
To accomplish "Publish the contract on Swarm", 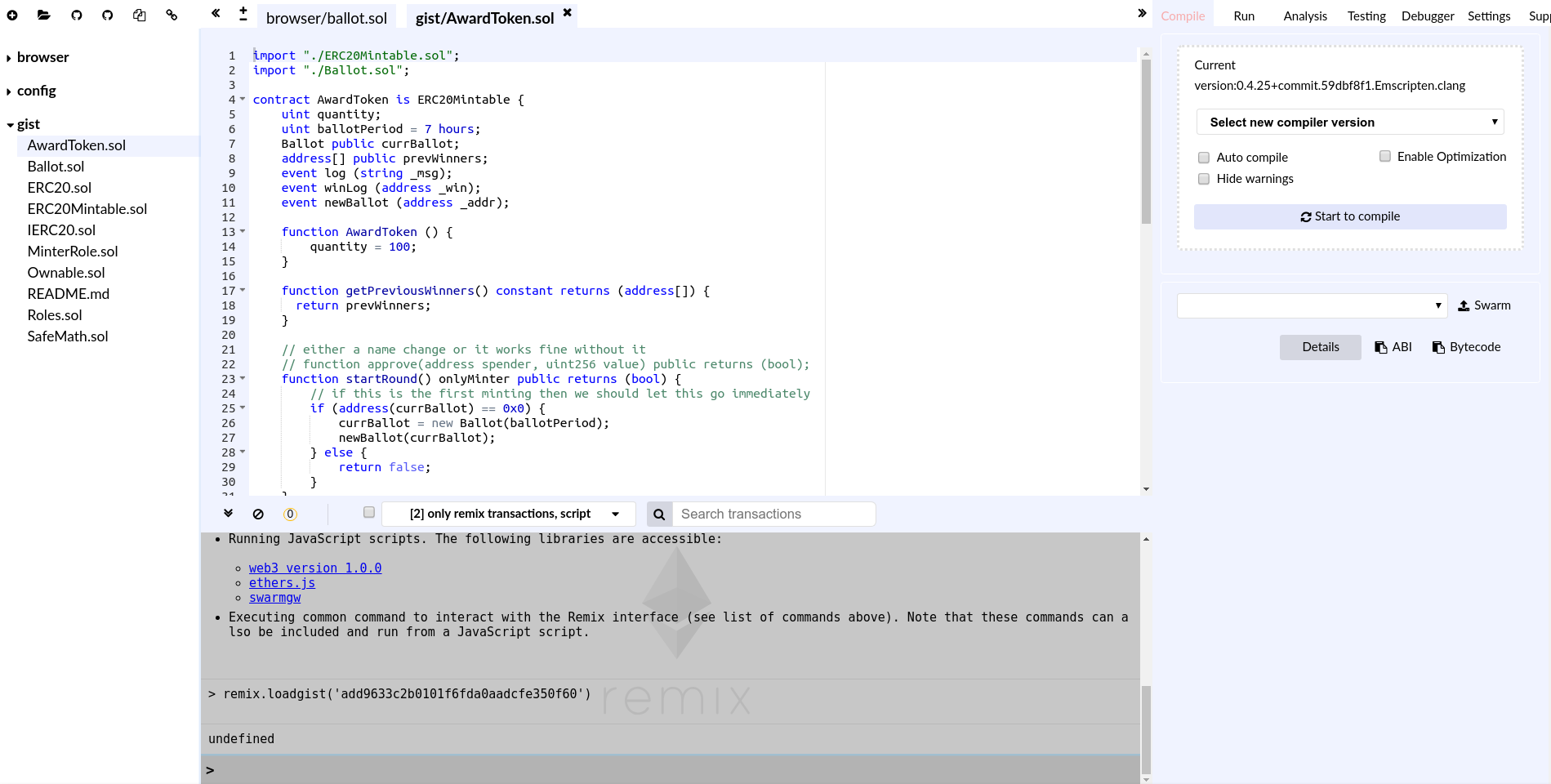I will (1484, 305).
